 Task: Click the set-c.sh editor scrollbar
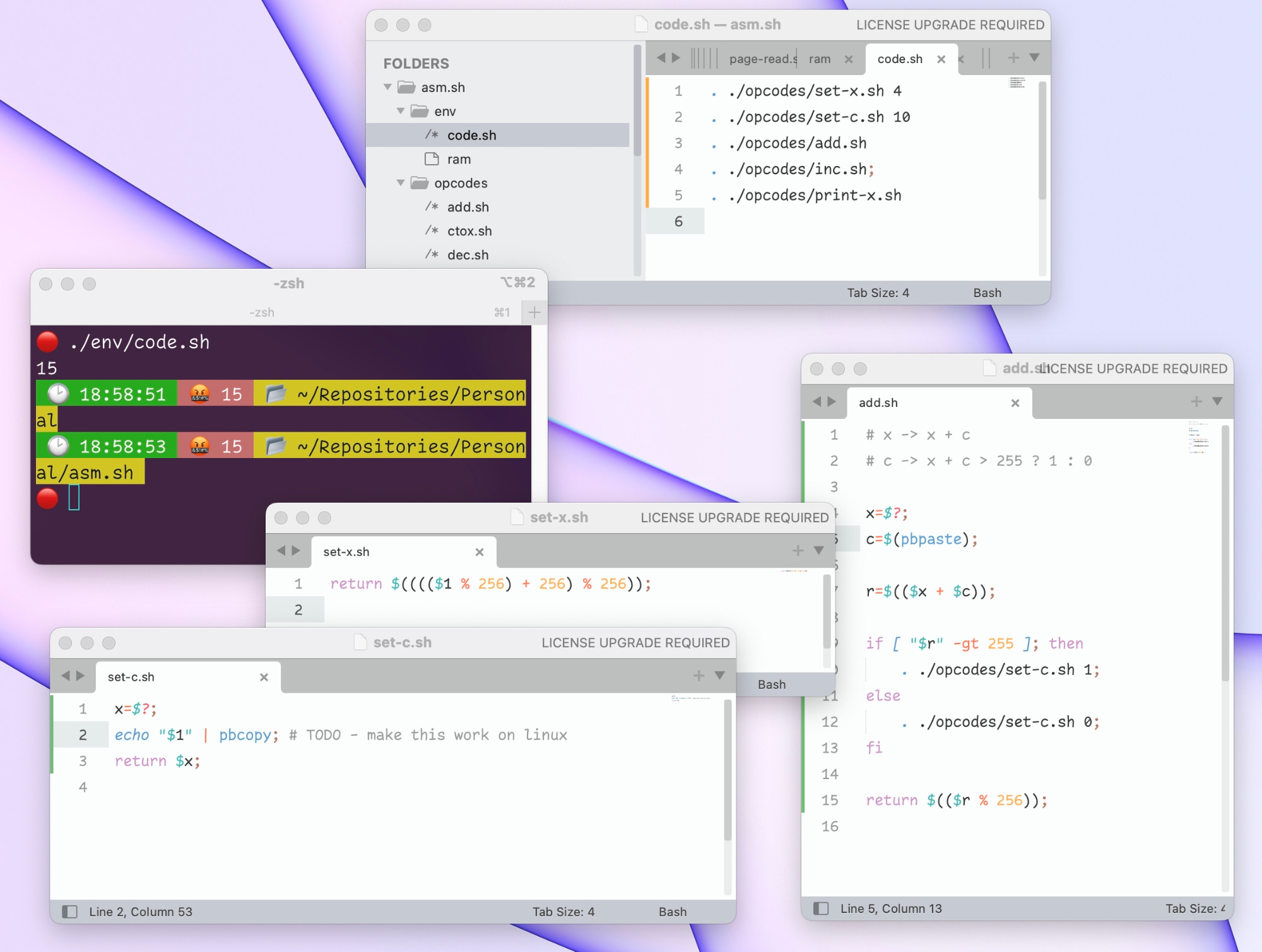[727, 770]
